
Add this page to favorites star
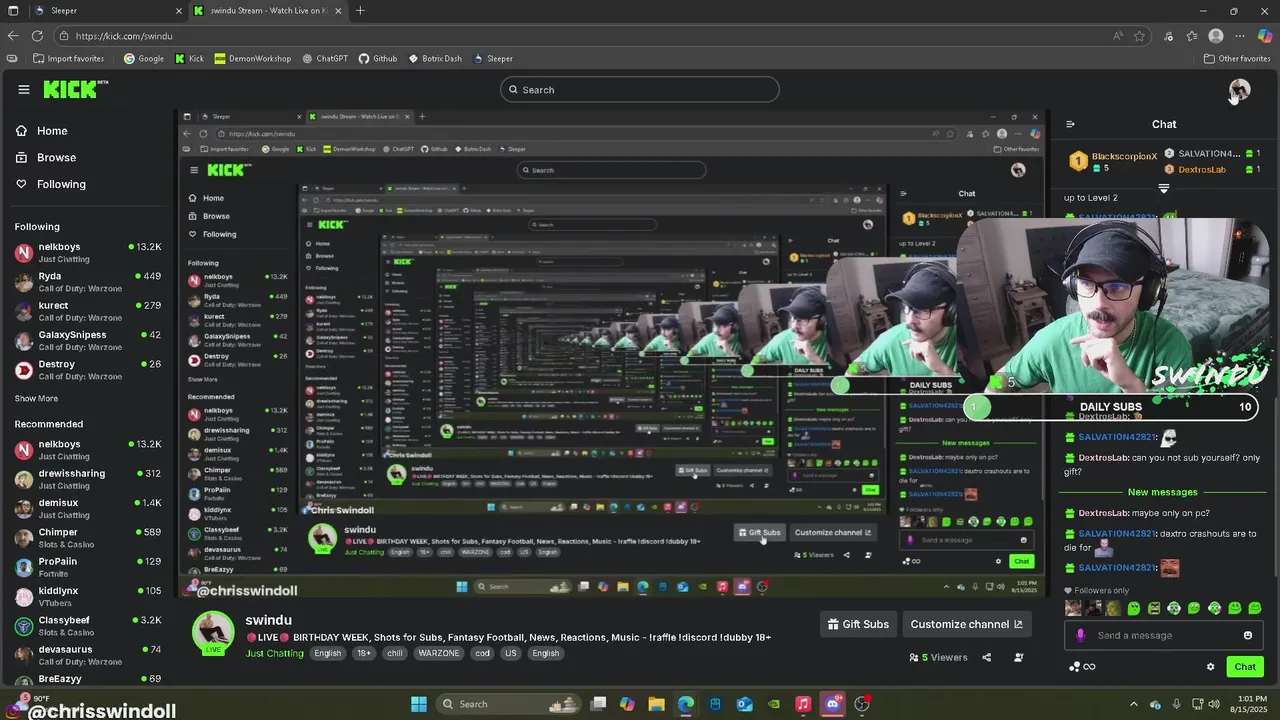pos(1139,36)
